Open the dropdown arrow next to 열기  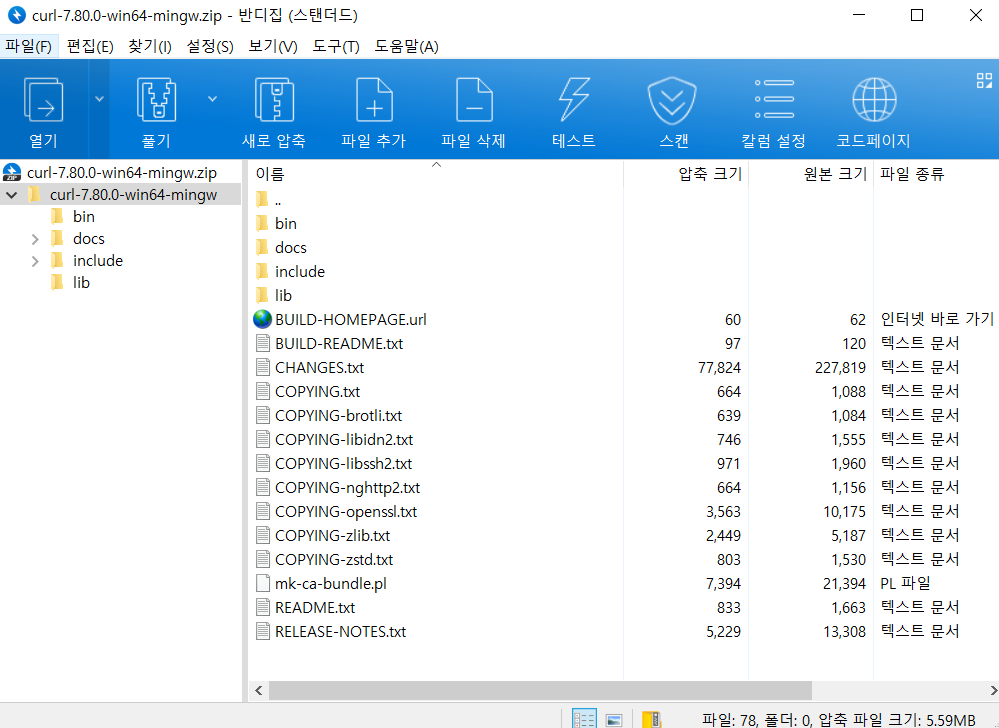[x=99, y=99]
